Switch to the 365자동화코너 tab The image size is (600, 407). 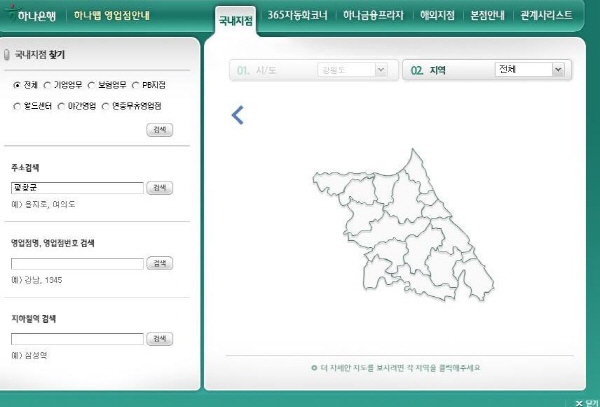[295, 16]
